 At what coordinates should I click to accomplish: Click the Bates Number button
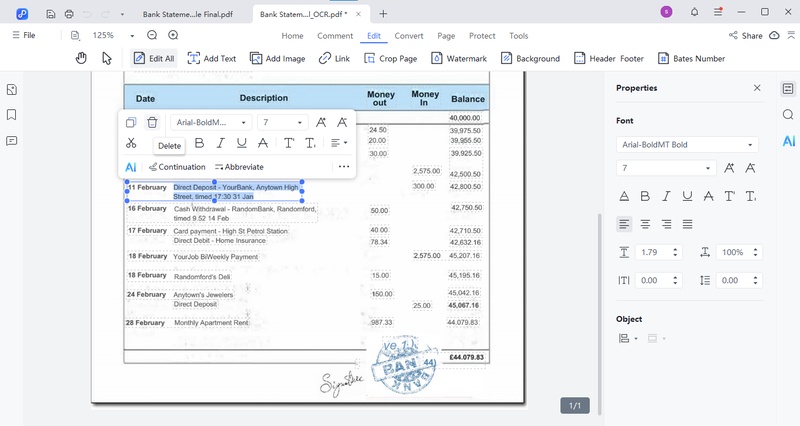(x=691, y=59)
